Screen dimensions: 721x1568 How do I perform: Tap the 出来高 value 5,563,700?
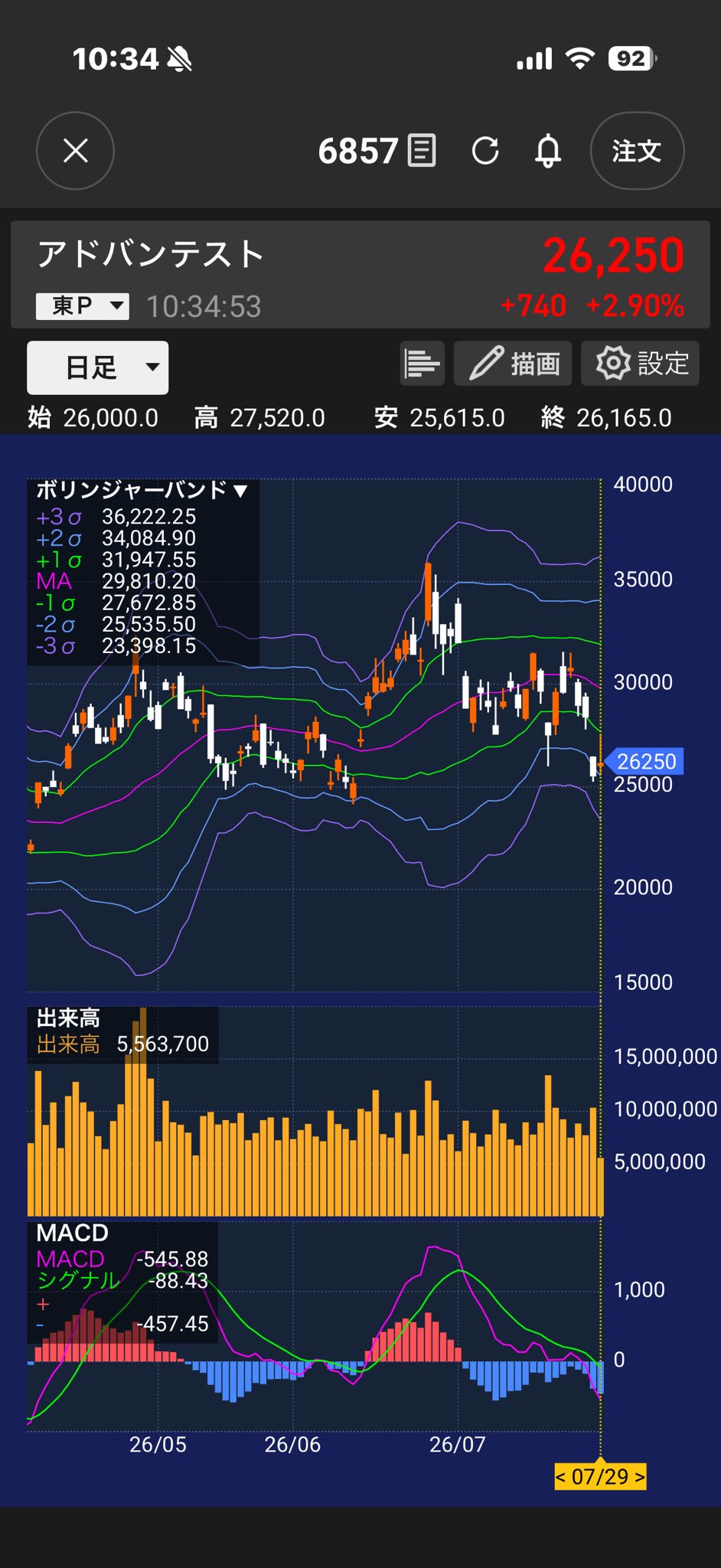pyautogui.click(x=162, y=1044)
